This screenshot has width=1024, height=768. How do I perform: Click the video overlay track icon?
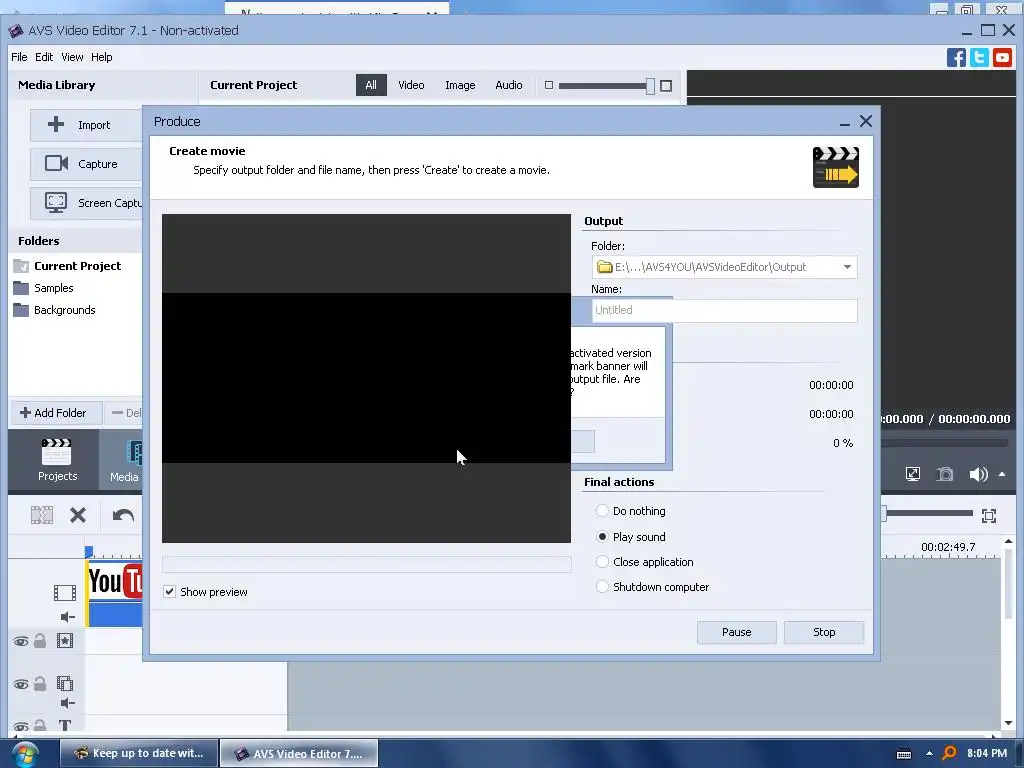(x=65, y=684)
